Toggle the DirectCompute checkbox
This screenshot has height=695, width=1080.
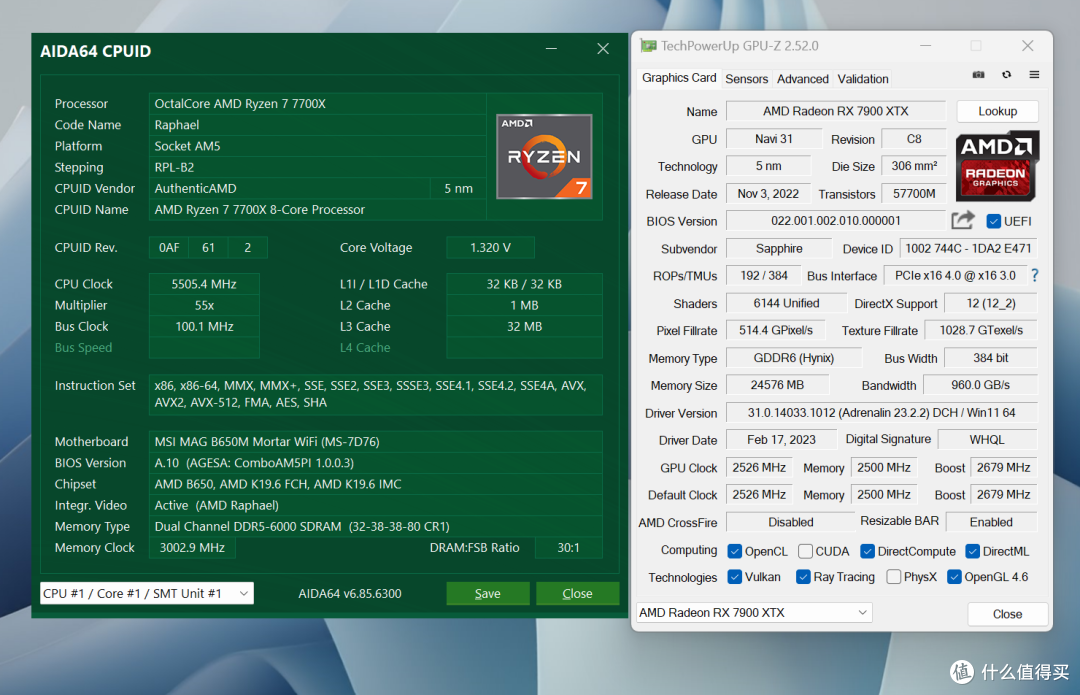(x=868, y=551)
